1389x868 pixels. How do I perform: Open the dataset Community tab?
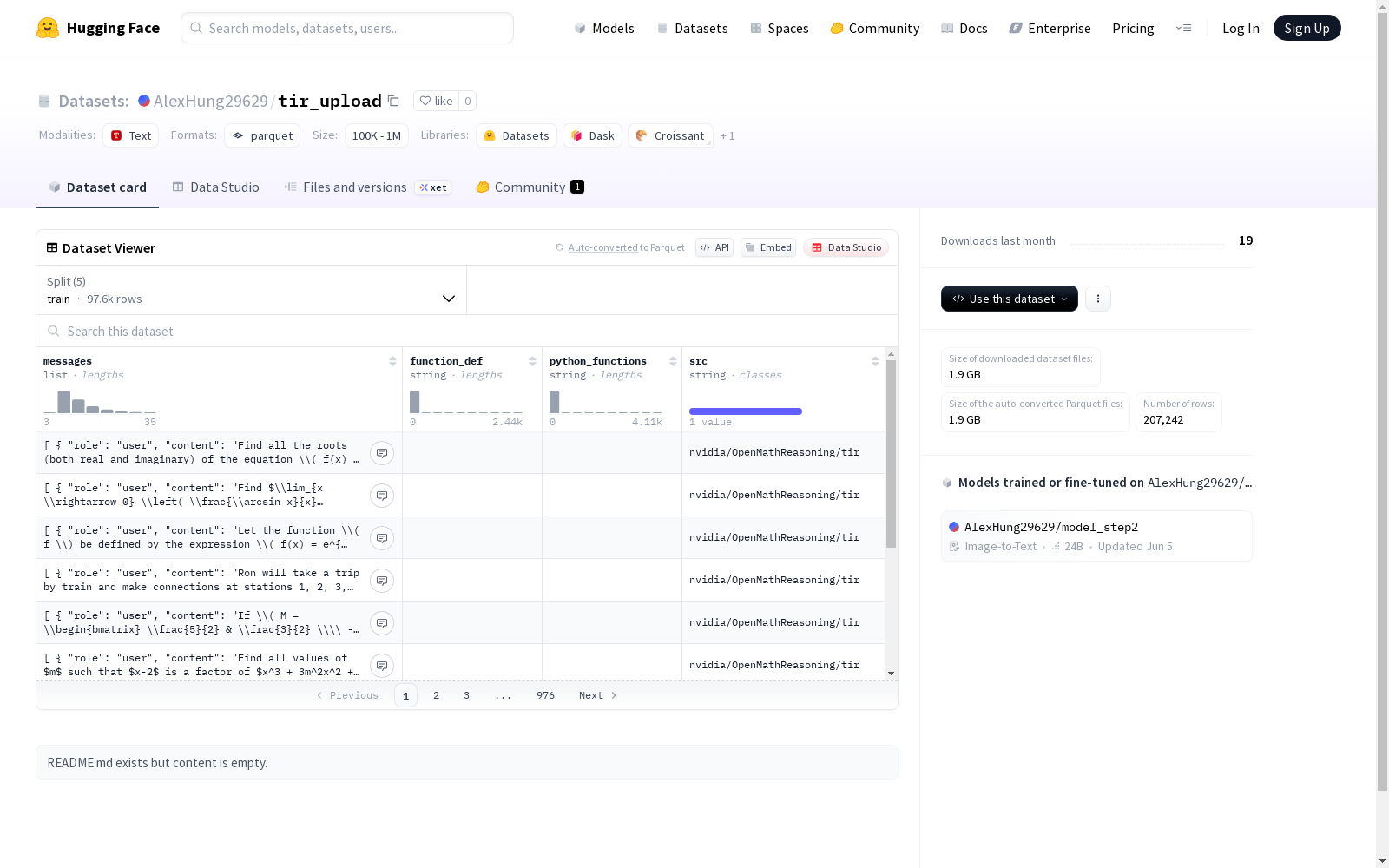530,187
